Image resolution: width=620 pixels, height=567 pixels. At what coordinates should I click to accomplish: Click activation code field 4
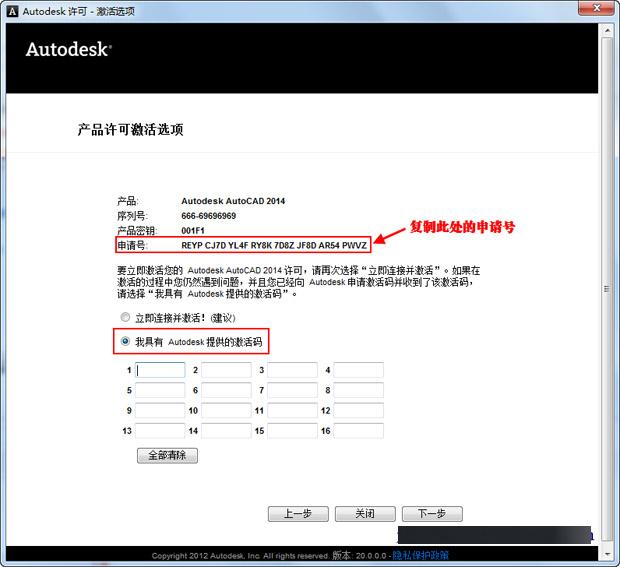[x=358, y=370]
